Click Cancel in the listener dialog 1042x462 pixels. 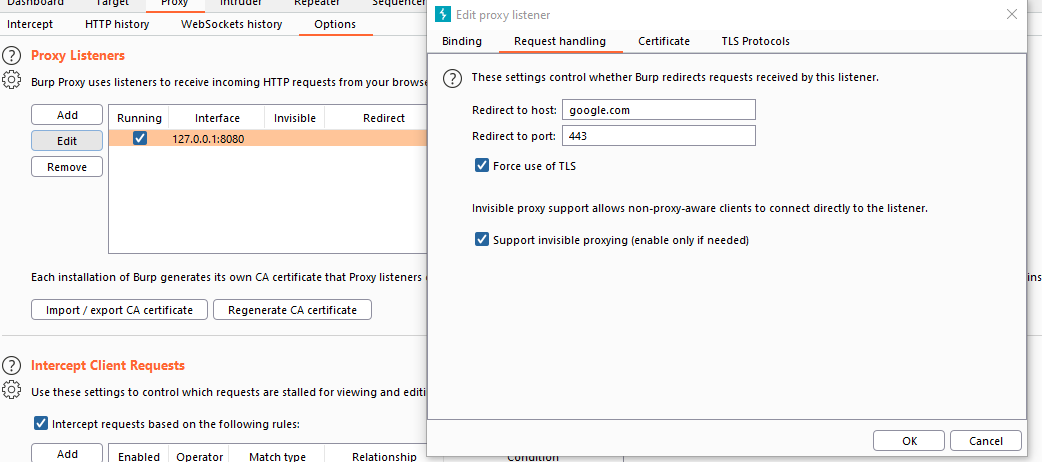(986, 440)
